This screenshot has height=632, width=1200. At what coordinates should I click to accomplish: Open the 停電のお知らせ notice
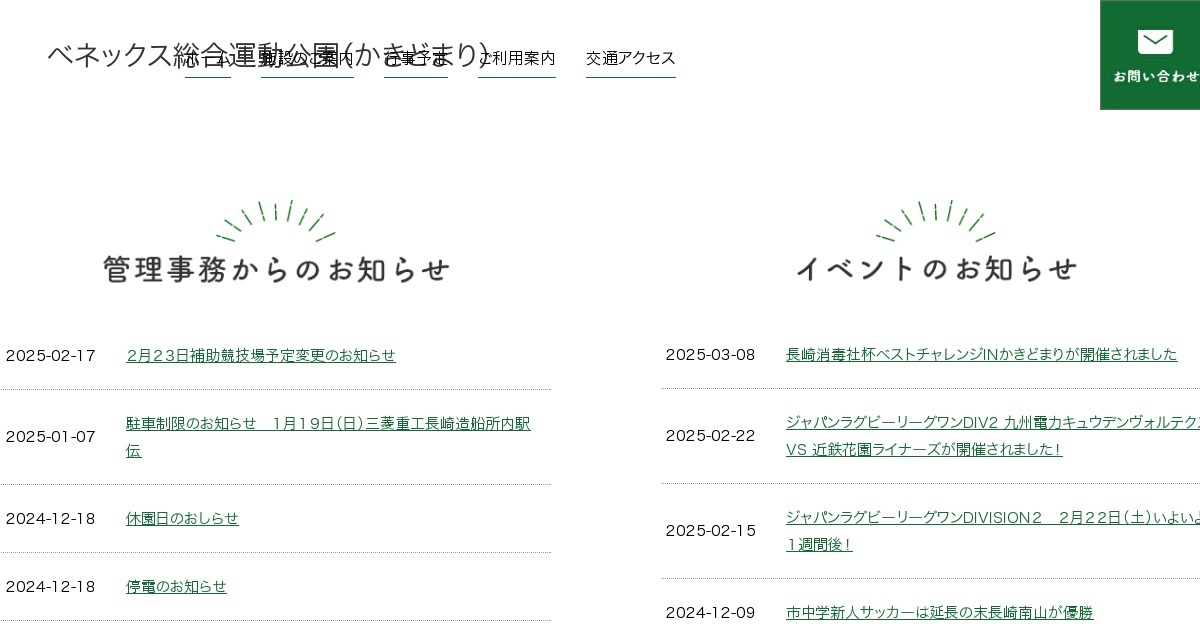point(176,587)
